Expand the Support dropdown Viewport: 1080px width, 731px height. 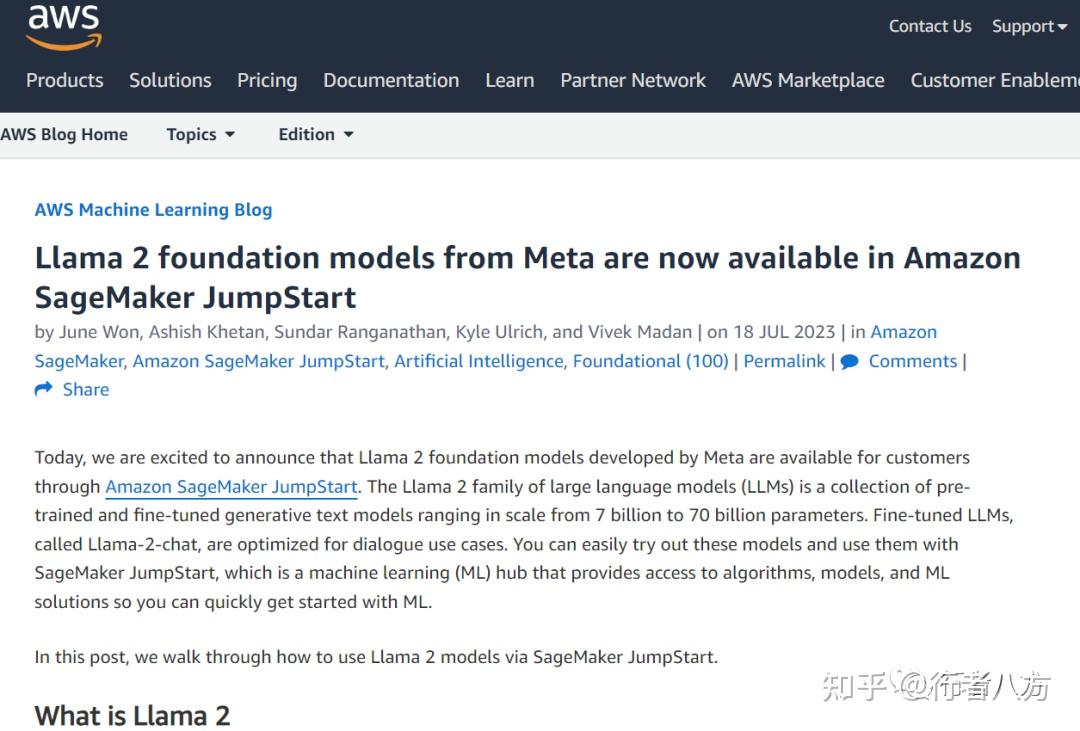click(x=1029, y=26)
